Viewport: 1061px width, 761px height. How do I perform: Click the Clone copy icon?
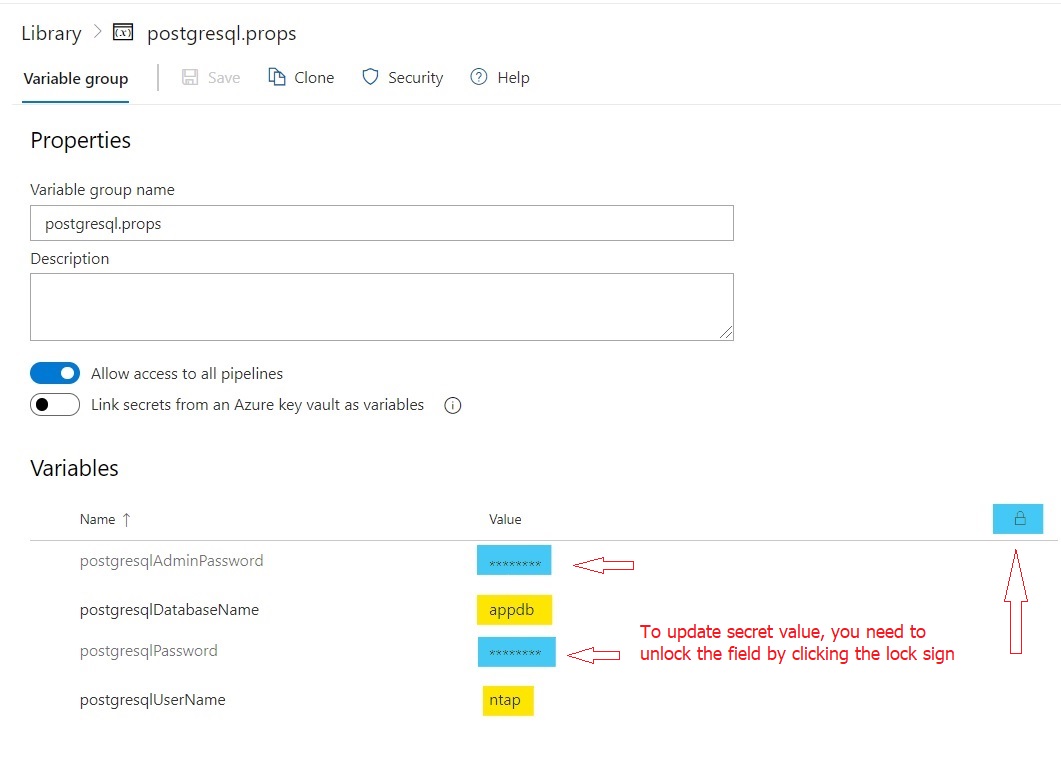pyautogui.click(x=277, y=77)
